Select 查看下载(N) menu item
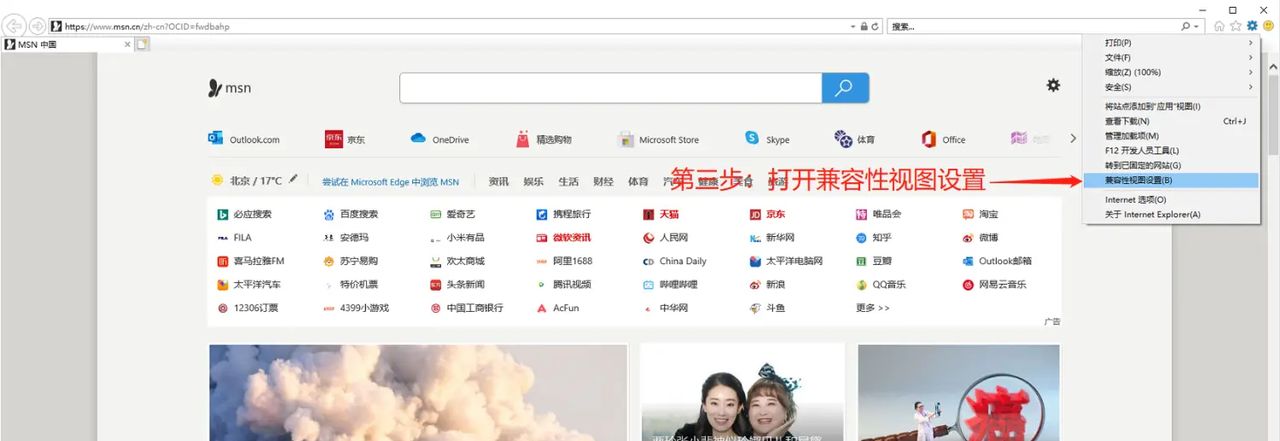The image size is (1280, 441). pyautogui.click(x=1171, y=121)
